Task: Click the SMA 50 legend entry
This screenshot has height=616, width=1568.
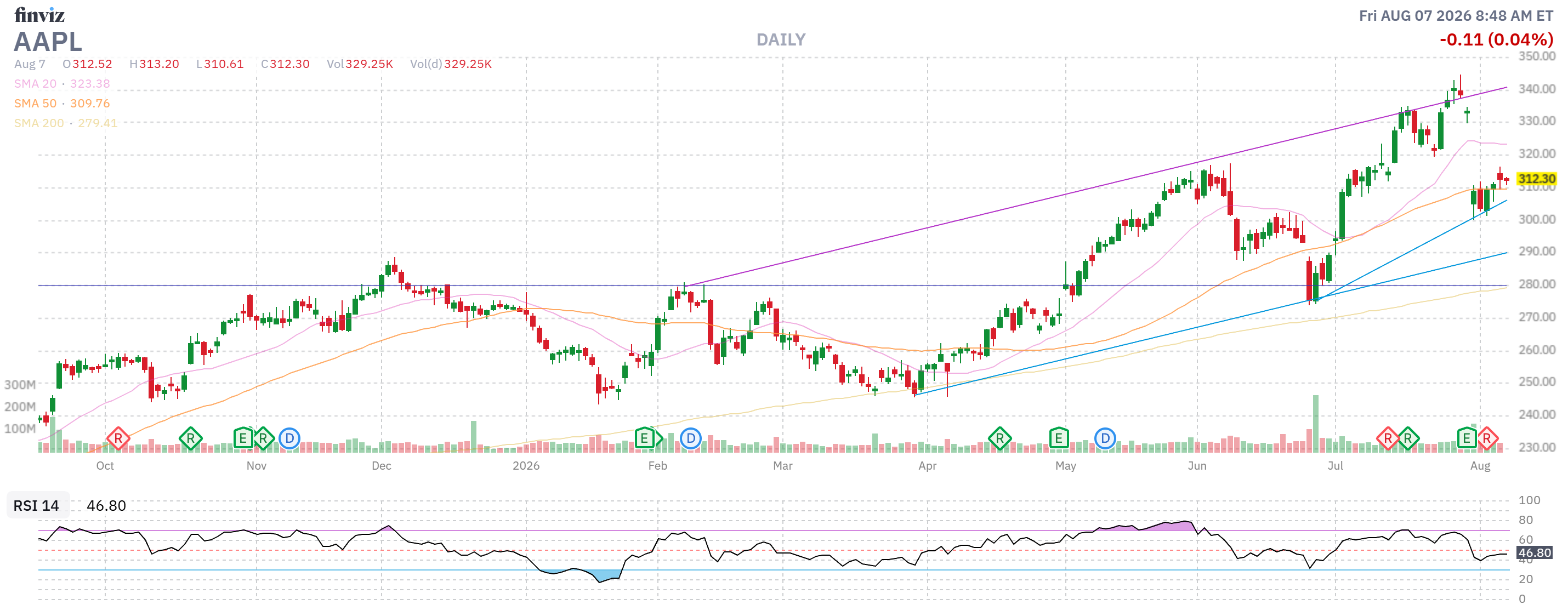Action: click(x=62, y=104)
